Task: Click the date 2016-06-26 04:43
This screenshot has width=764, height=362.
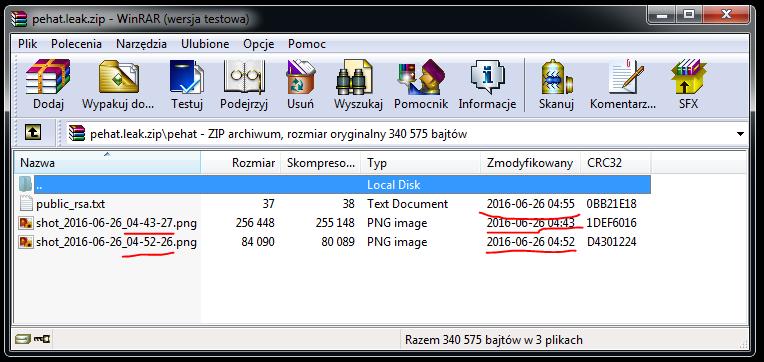Action: tap(531, 223)
